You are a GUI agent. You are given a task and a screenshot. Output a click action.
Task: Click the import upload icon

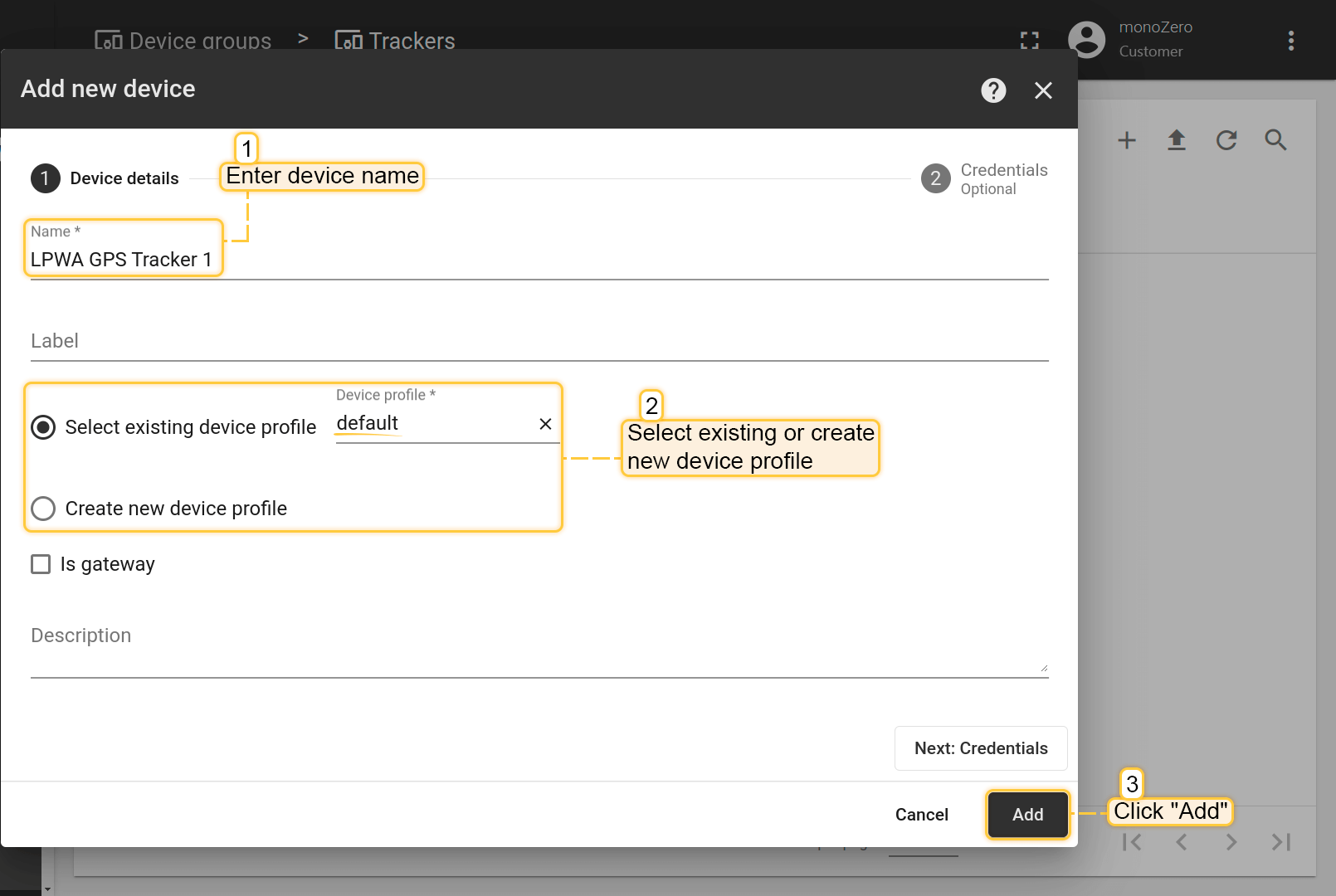[x=1176, y=140]
